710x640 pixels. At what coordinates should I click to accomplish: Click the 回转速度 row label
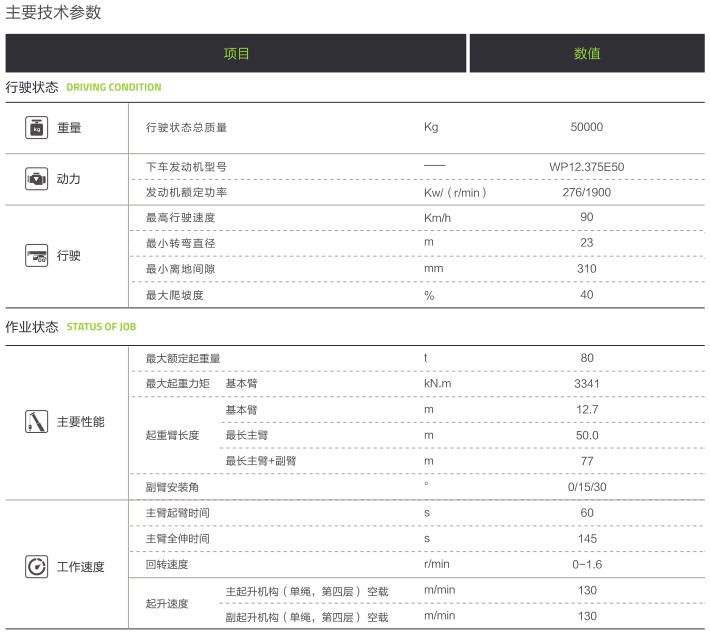click(x=167, y=564)
